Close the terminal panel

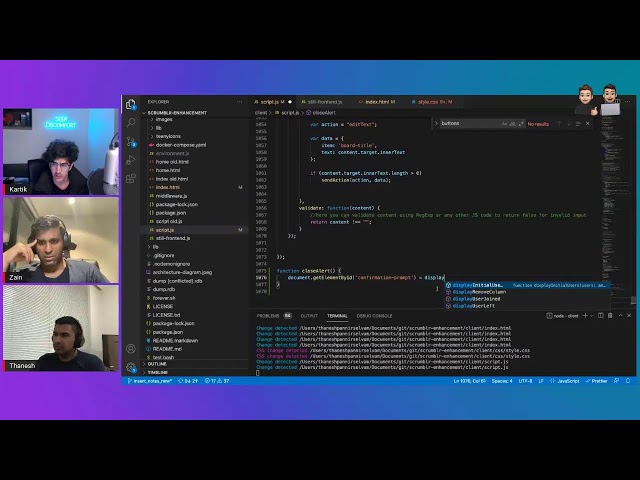(629, 316)
